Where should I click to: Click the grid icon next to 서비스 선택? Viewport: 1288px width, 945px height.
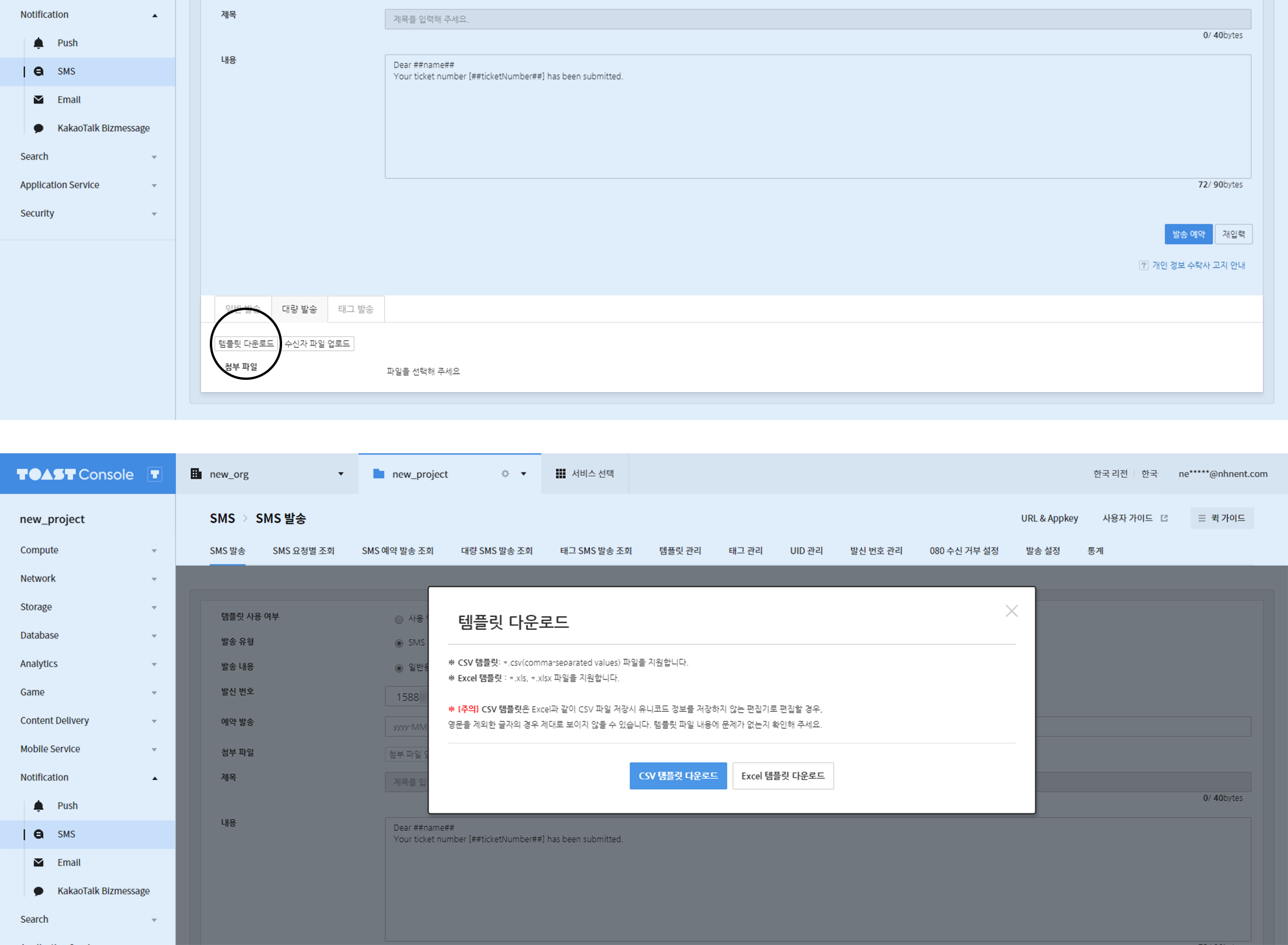pyautogui.click(x=561, y=474)
